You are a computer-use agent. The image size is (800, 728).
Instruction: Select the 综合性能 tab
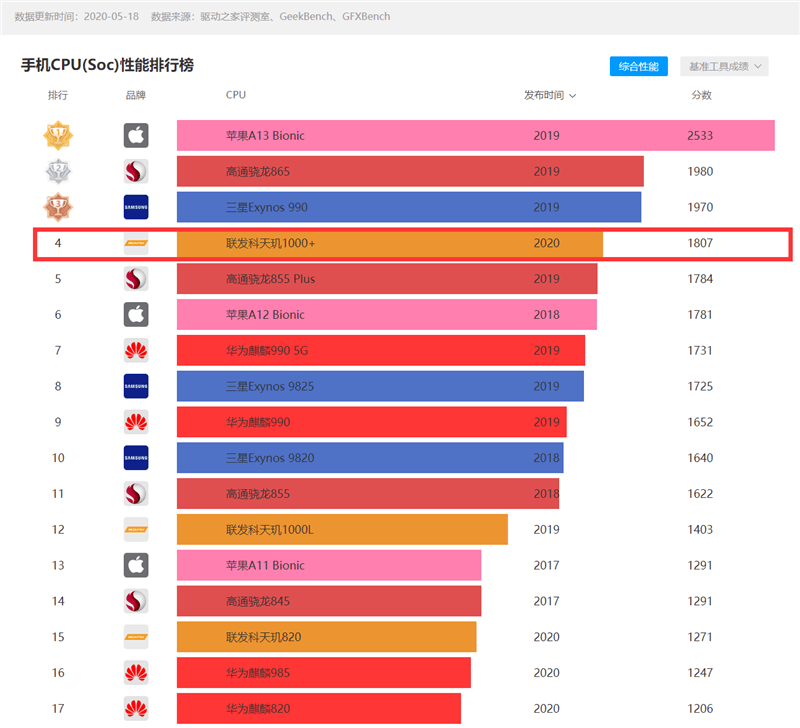click(639, 66)
